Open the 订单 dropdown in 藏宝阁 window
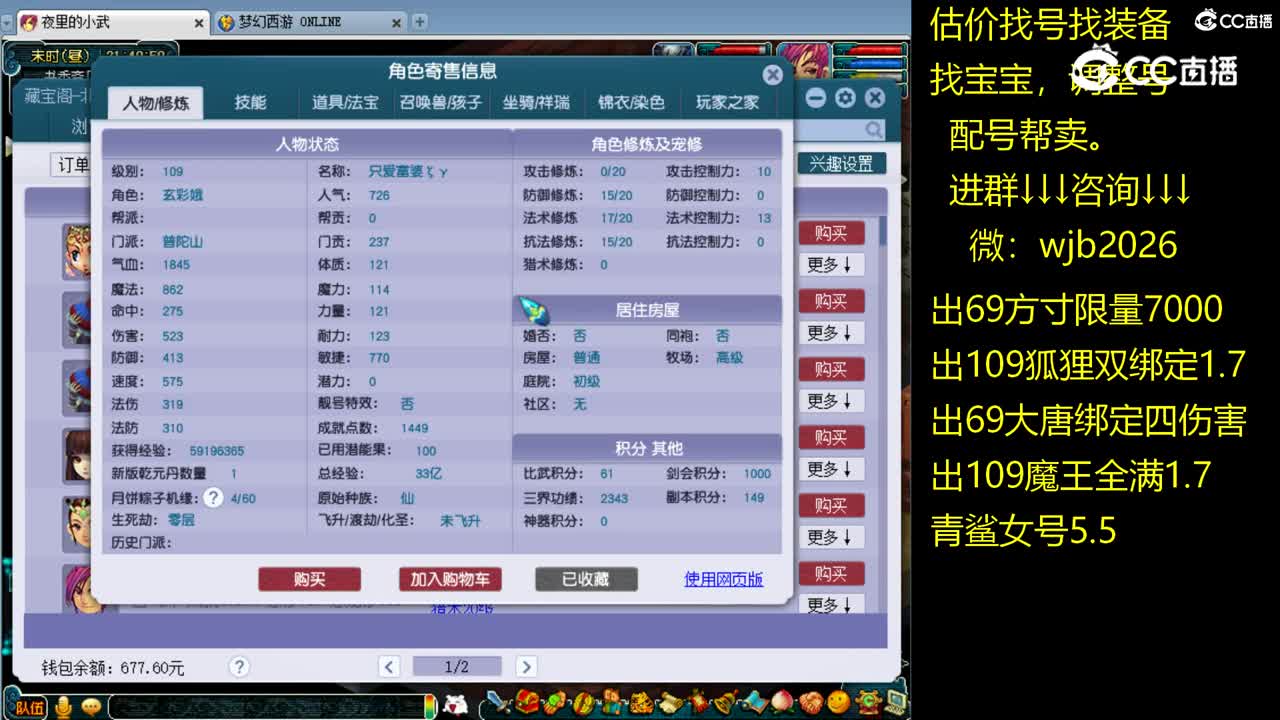The height and width of the screenshot is (720, 1280). [x=72, y=165]
